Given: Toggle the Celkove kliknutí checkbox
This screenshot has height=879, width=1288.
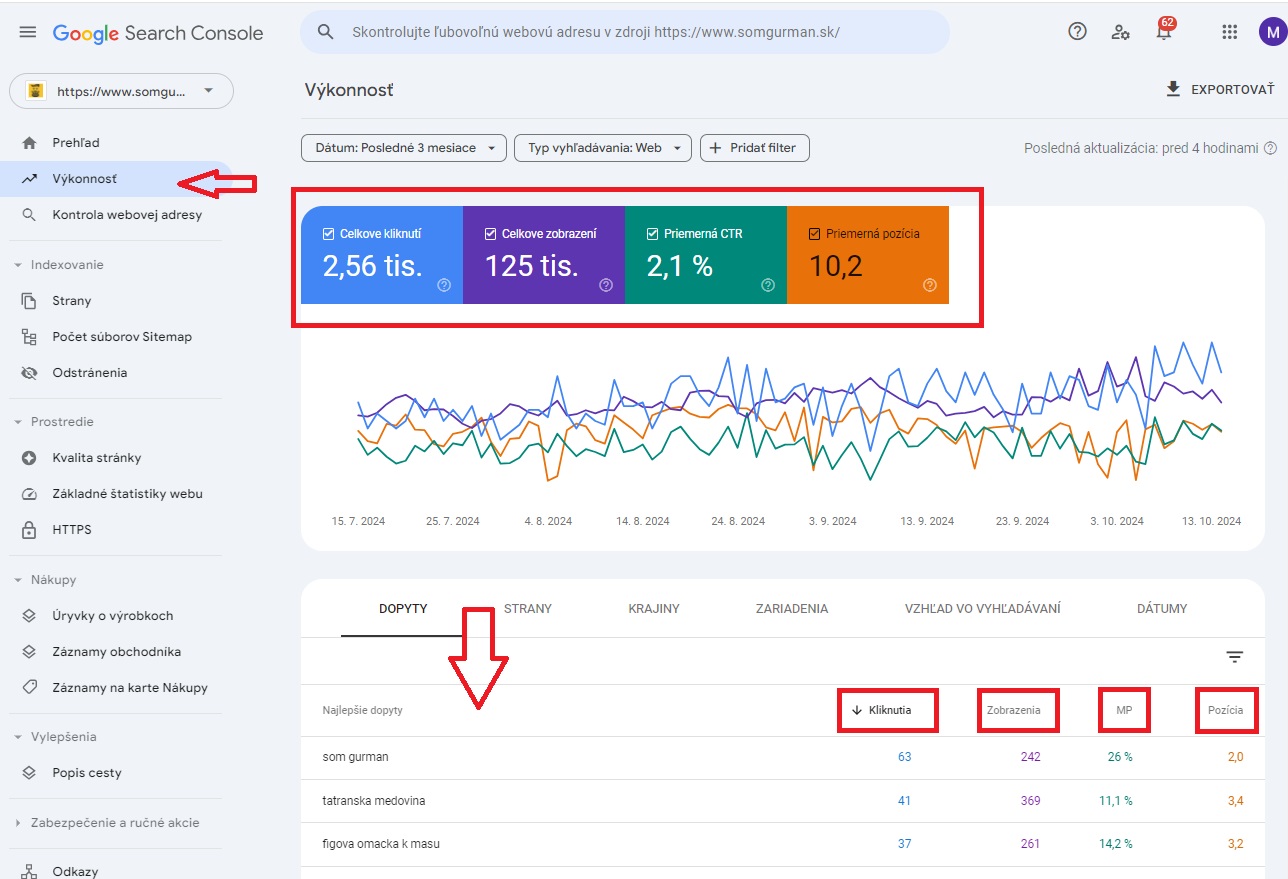Looking at the screenshot, I should [x=328, y=234].
